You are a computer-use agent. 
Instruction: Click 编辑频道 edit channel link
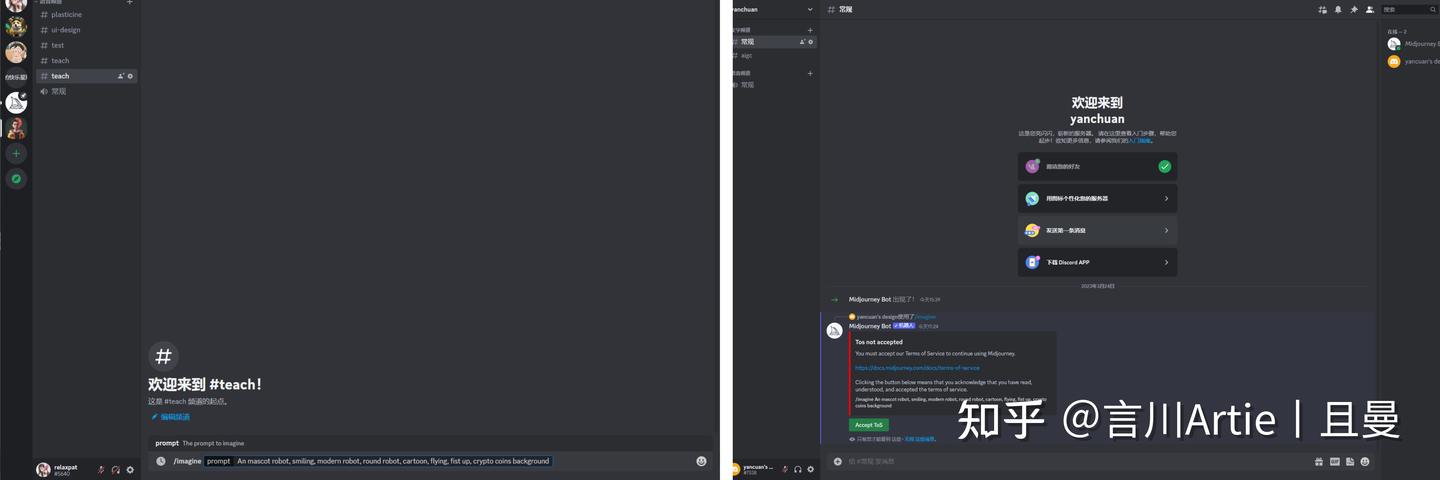point(170,417)
